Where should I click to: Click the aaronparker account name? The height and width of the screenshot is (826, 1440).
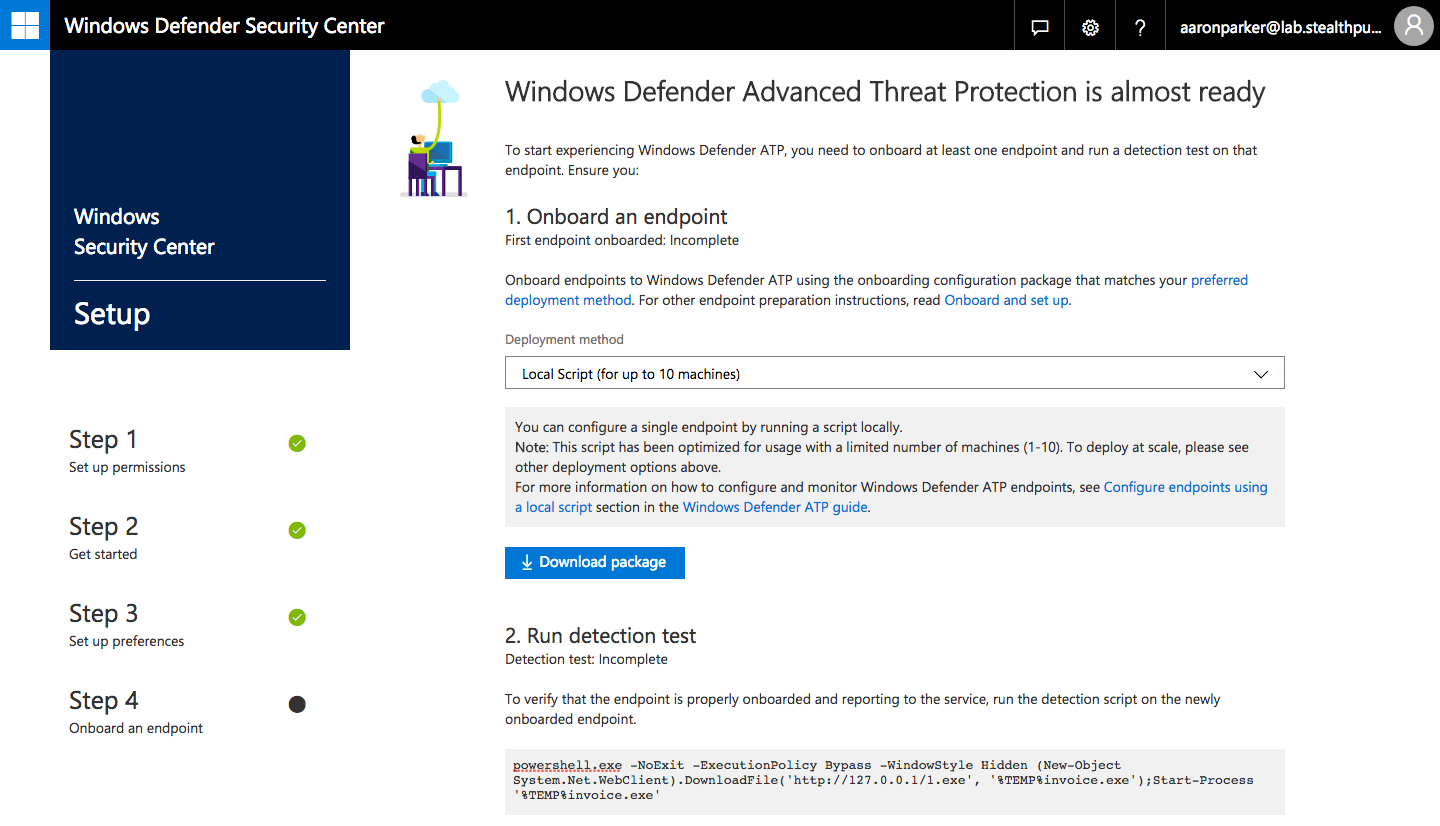(1281, 28)
